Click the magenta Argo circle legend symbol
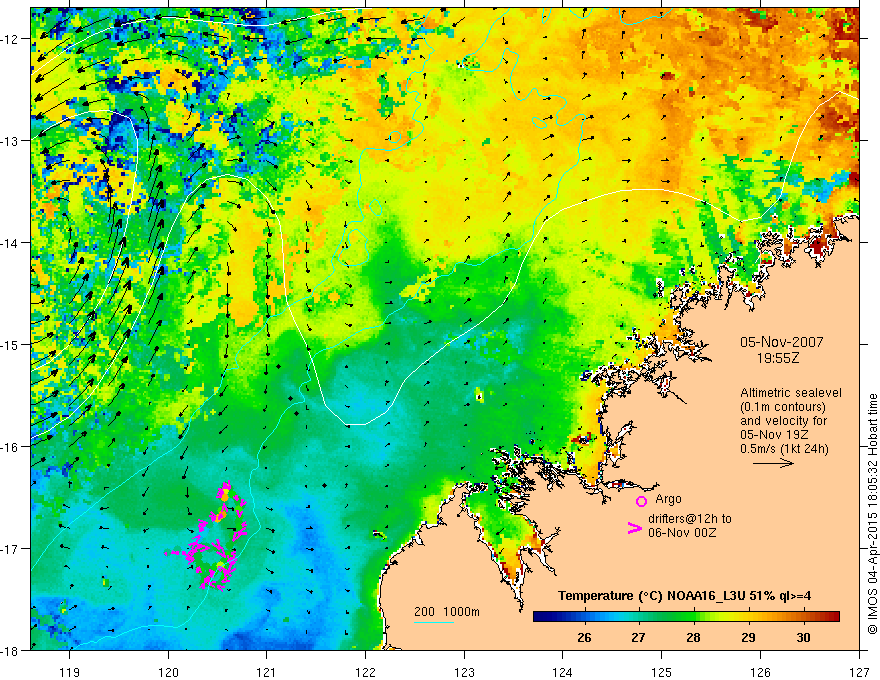Screen dimensions: 880x680 click(641, 501)
